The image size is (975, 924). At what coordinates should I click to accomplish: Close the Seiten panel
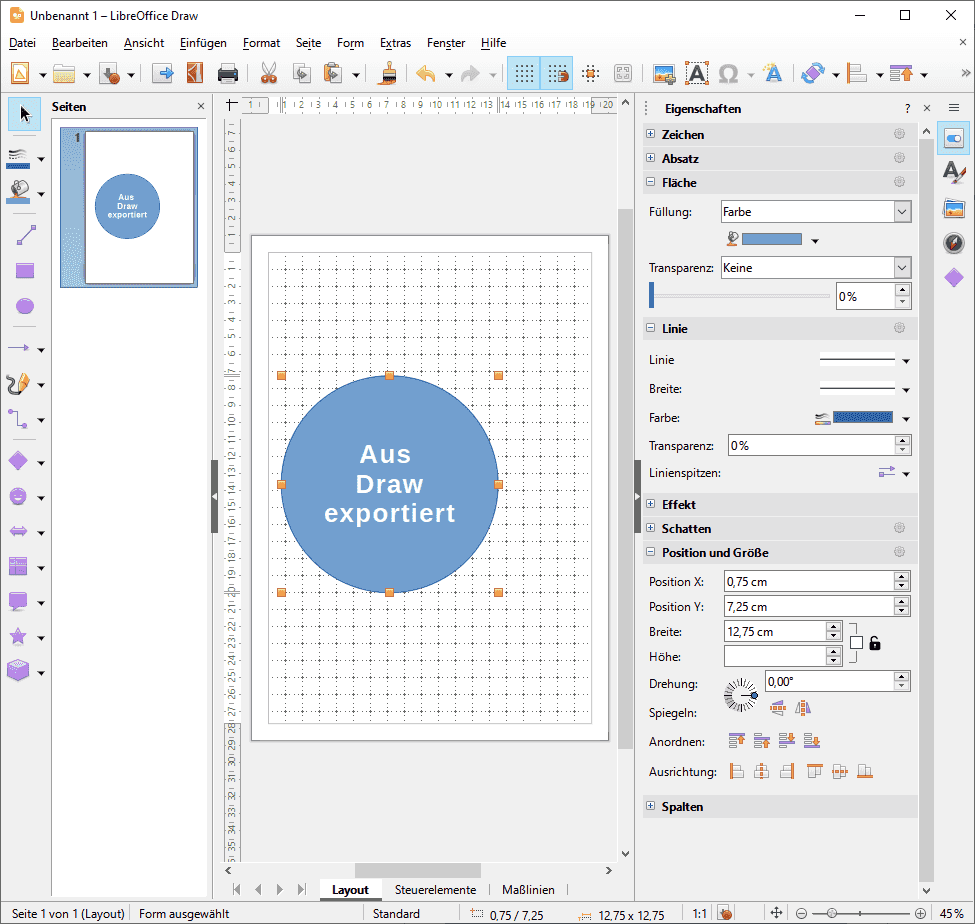click(201, 106)
